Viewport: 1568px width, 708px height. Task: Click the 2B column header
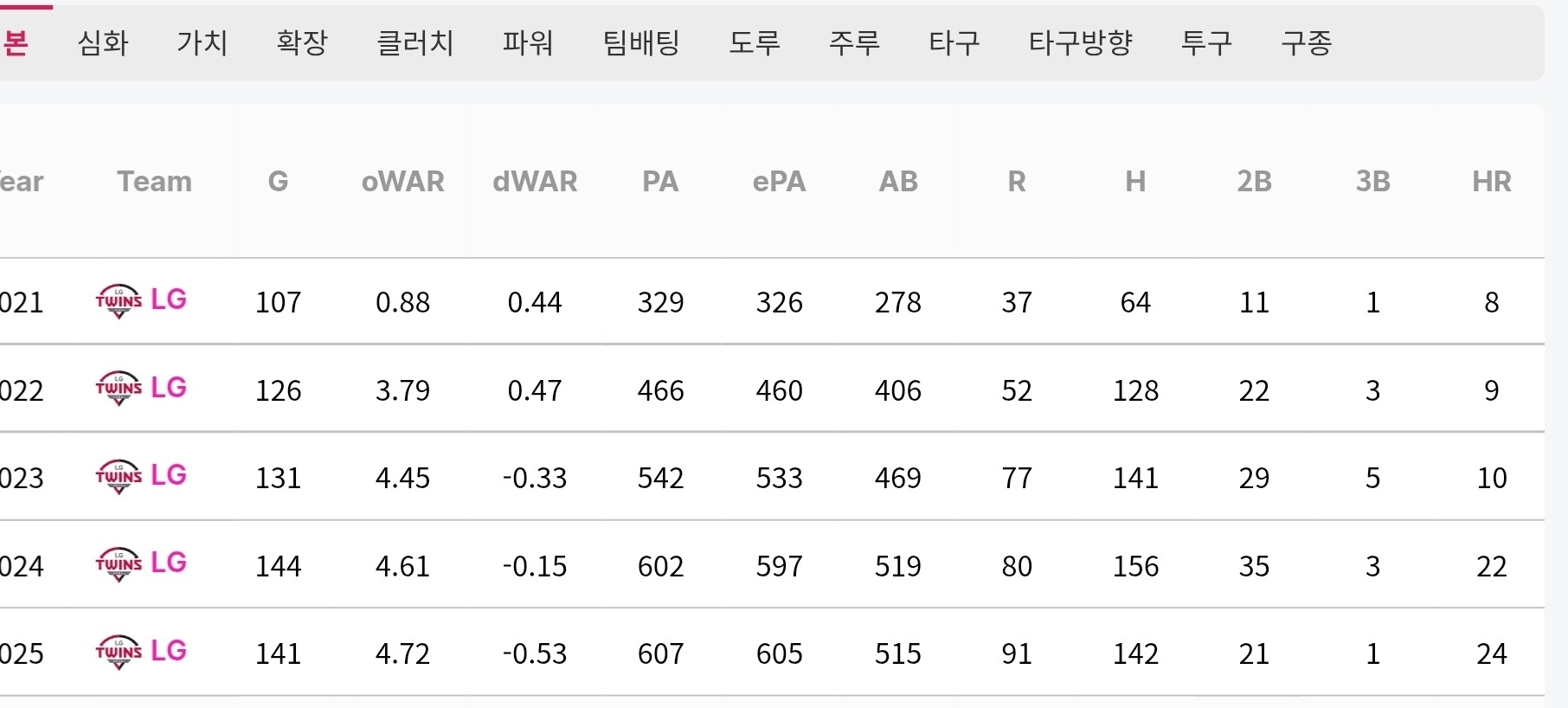(1254, 181)
